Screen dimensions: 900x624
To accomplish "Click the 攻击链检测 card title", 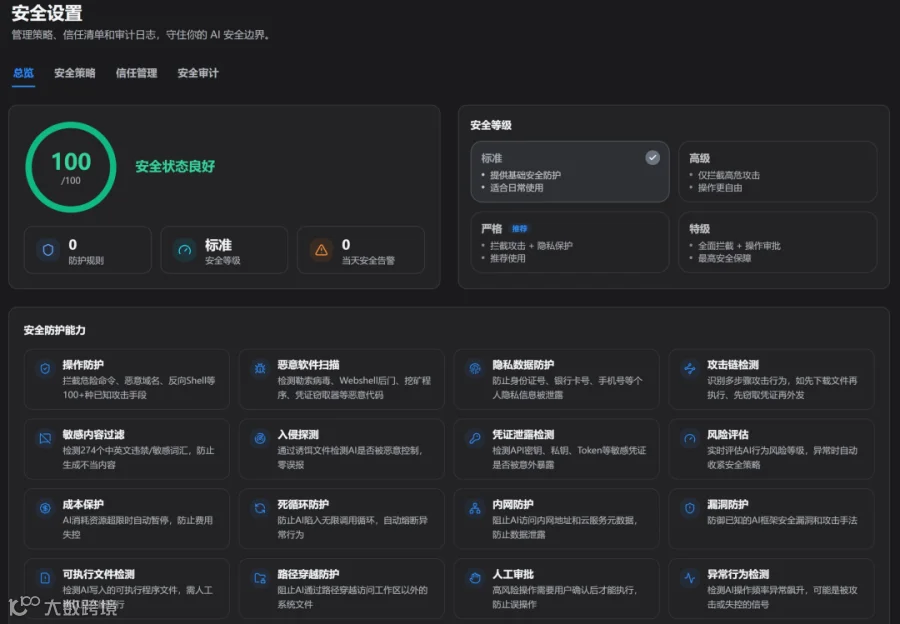I will coord(733,365).
